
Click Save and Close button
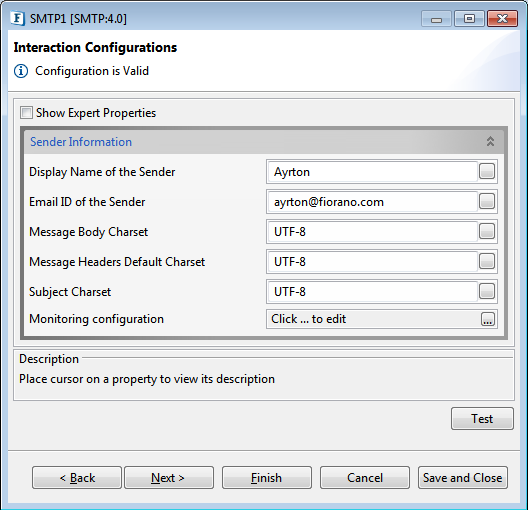click(x=463, y=478)
